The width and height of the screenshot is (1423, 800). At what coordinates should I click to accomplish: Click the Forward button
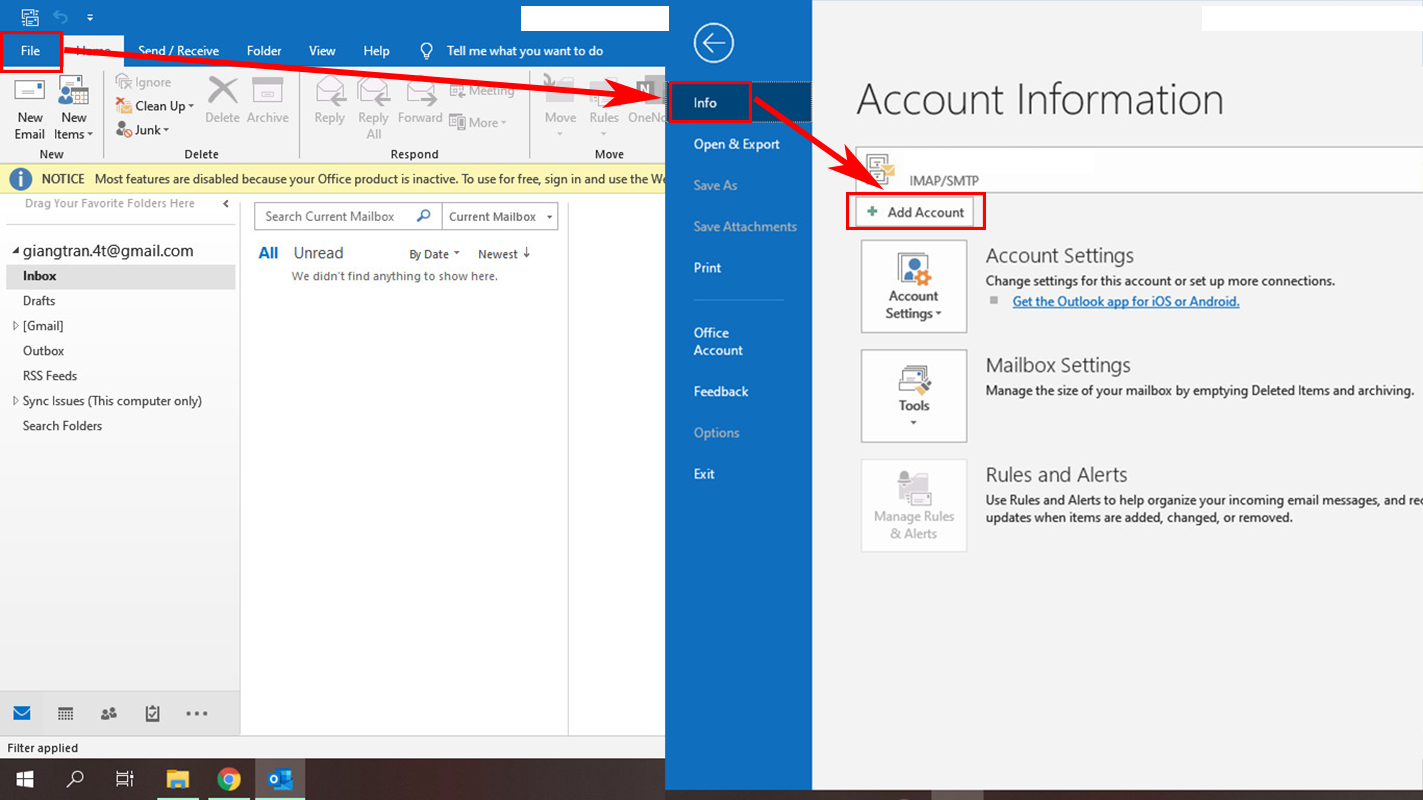pos(420,101)
